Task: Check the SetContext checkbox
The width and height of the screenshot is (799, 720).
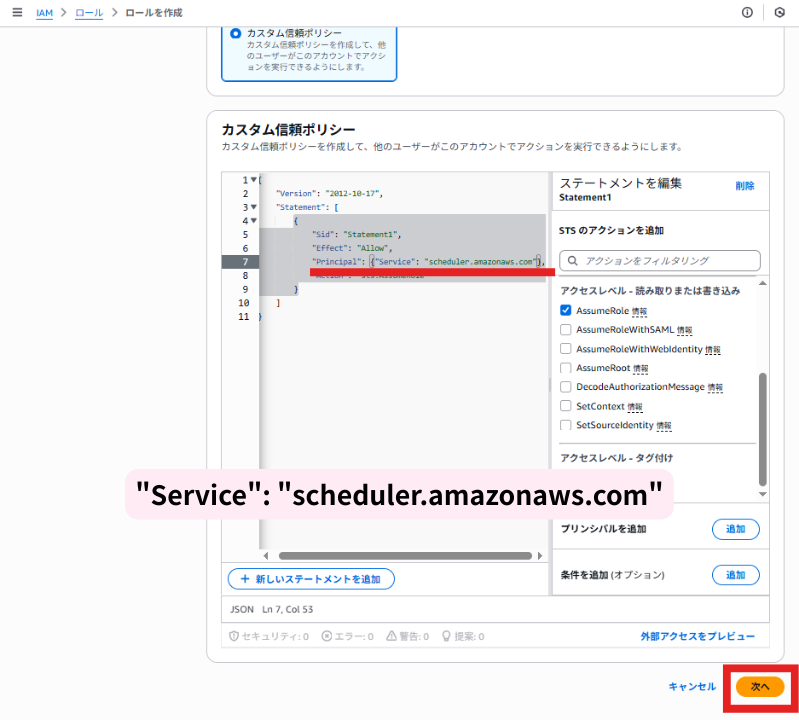Action: tap(565, 406)
